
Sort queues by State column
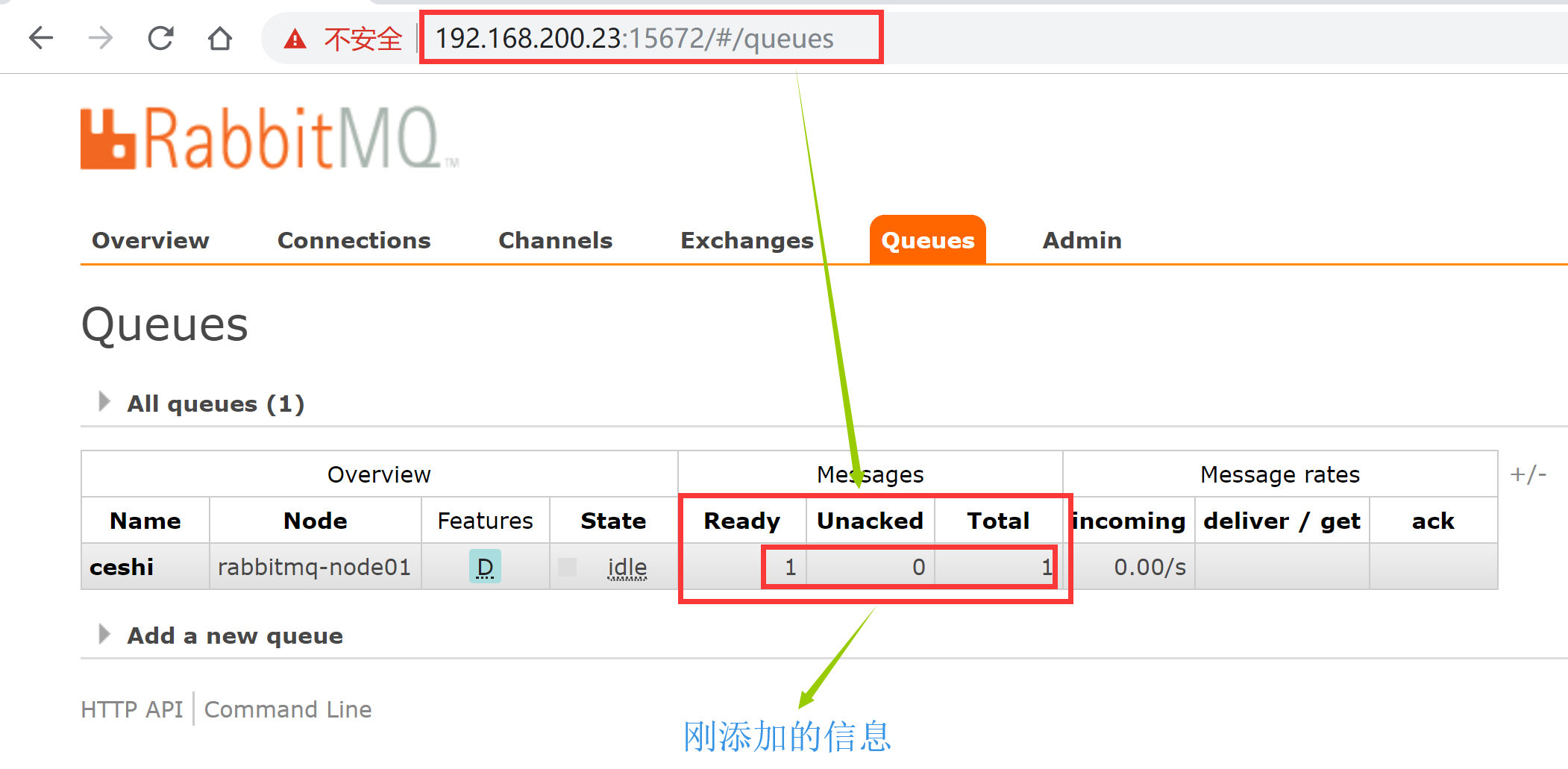613,521
